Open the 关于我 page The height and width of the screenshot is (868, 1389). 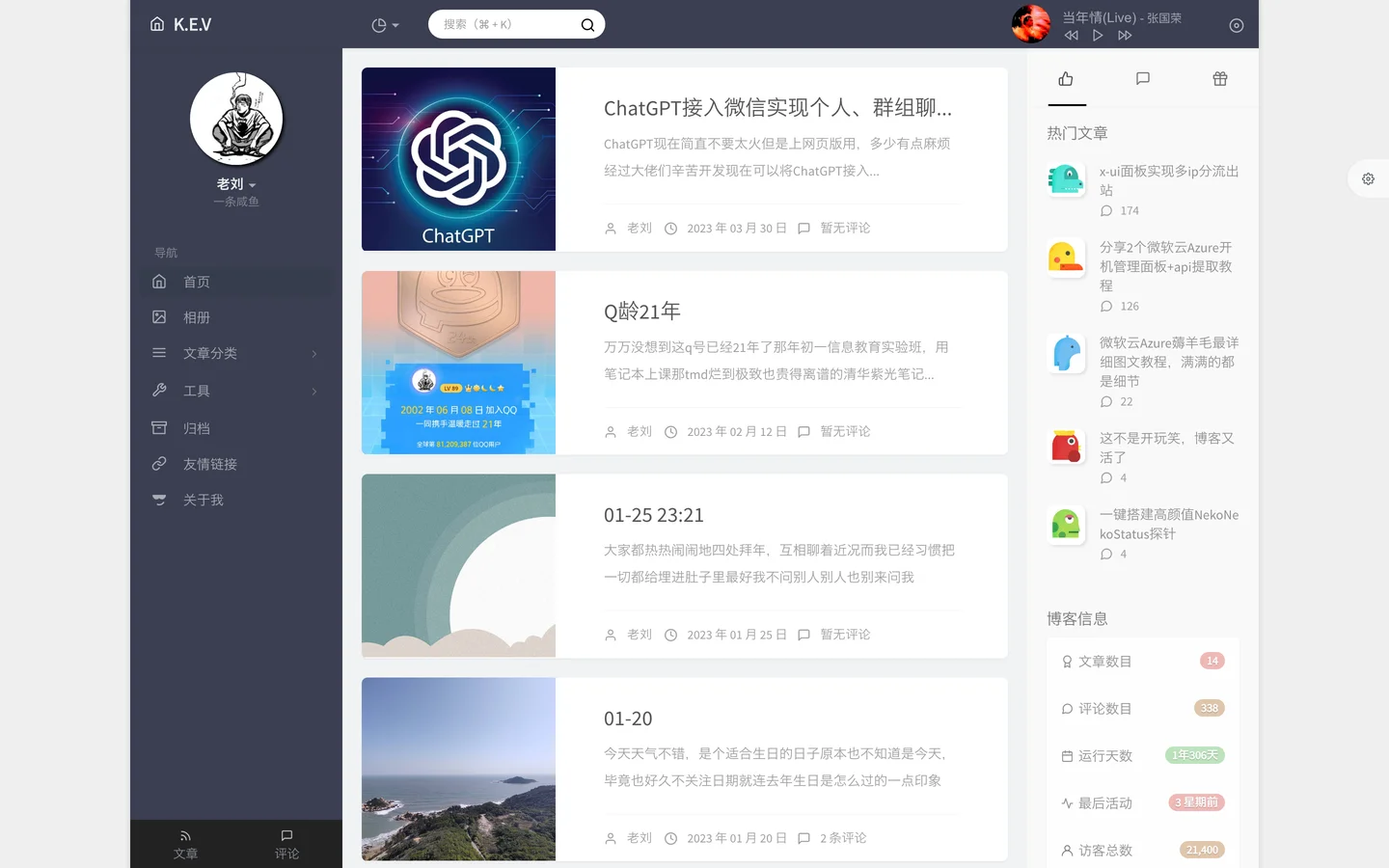236,500
